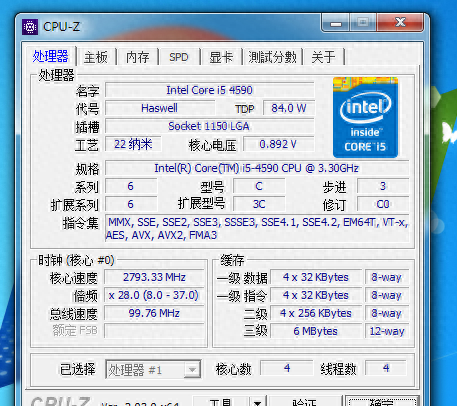This screenshot has width=457, height=406.
Task: Click the instruction set list field
Action: click(x=257, y=228)
